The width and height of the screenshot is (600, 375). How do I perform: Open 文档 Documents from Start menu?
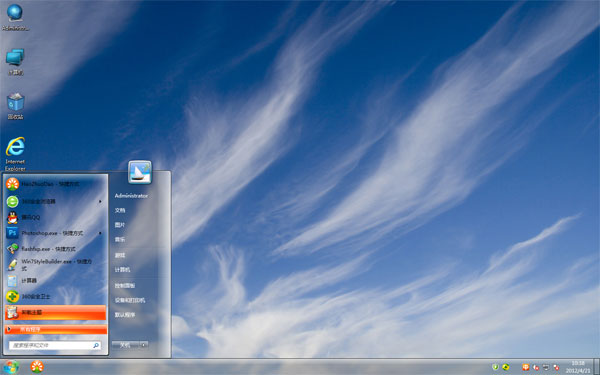coord(120,210)
